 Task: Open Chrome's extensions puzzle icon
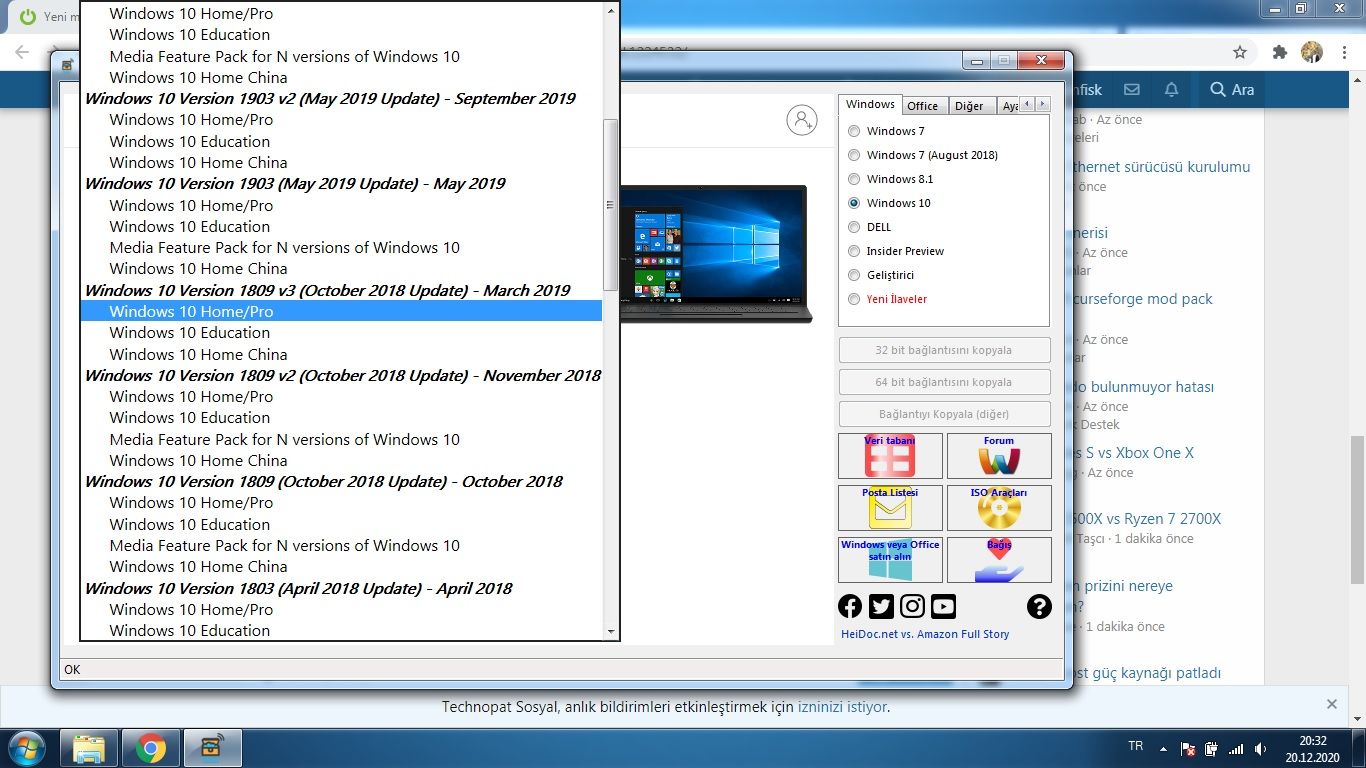point(1279,52)
